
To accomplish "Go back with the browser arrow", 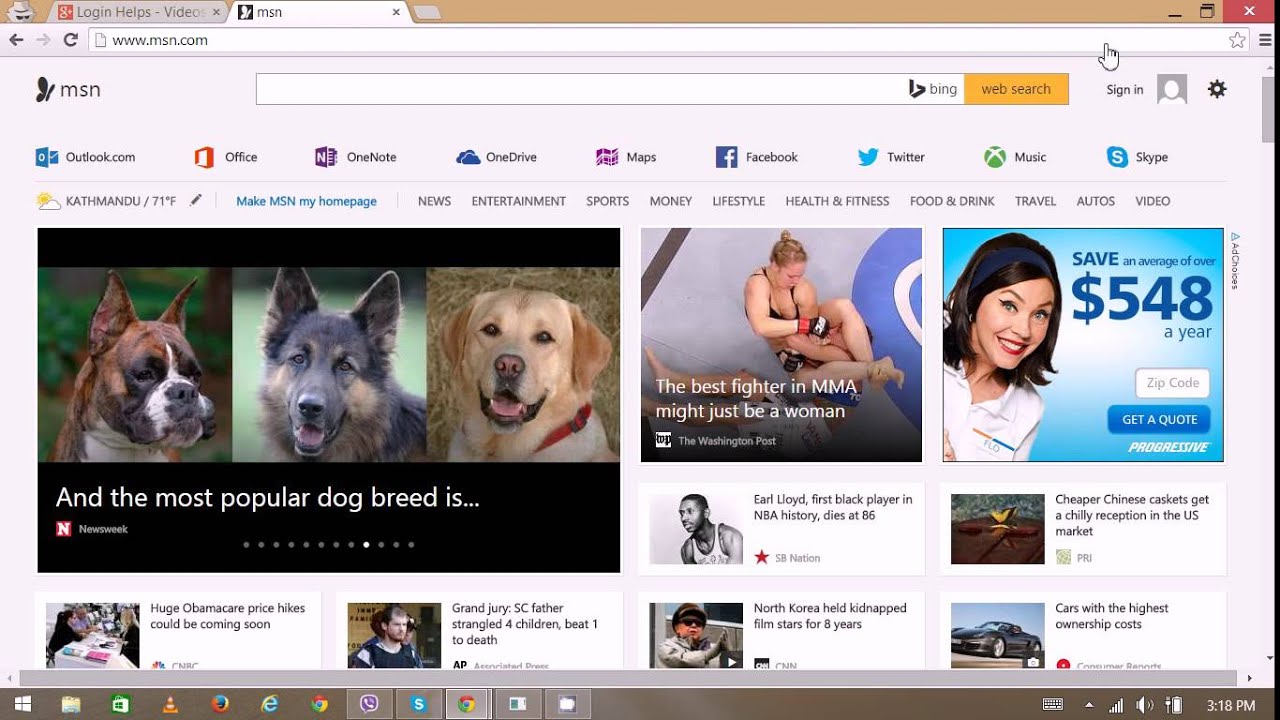I will 16,40.
